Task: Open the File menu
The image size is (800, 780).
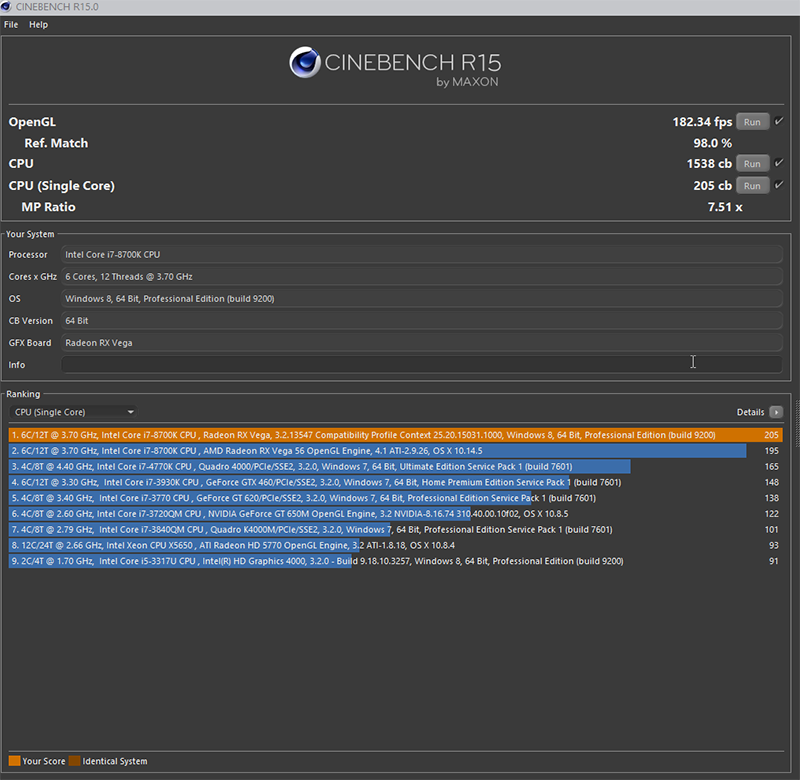Action: (11, 24)
